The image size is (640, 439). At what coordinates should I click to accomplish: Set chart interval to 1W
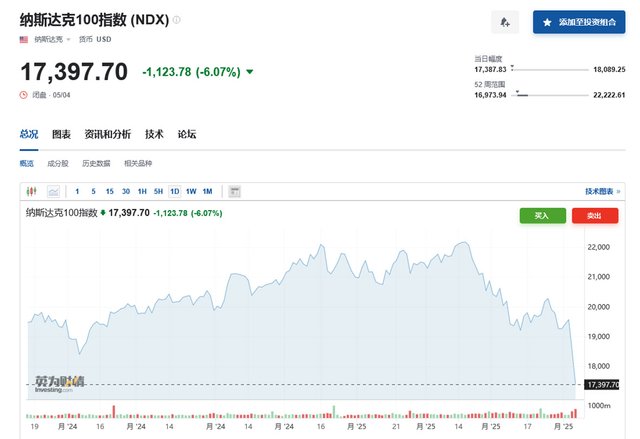pos(191,191)
